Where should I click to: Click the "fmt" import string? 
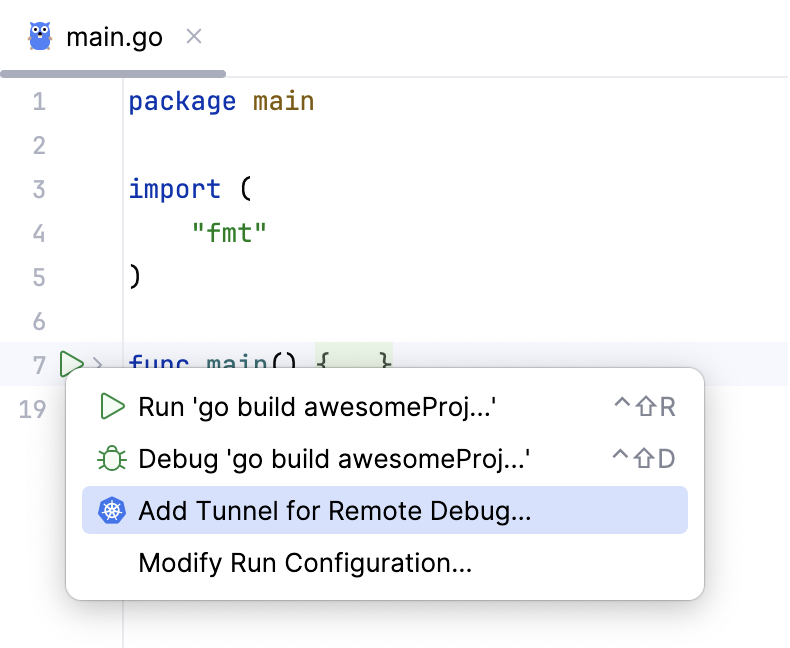coord(229,233)
